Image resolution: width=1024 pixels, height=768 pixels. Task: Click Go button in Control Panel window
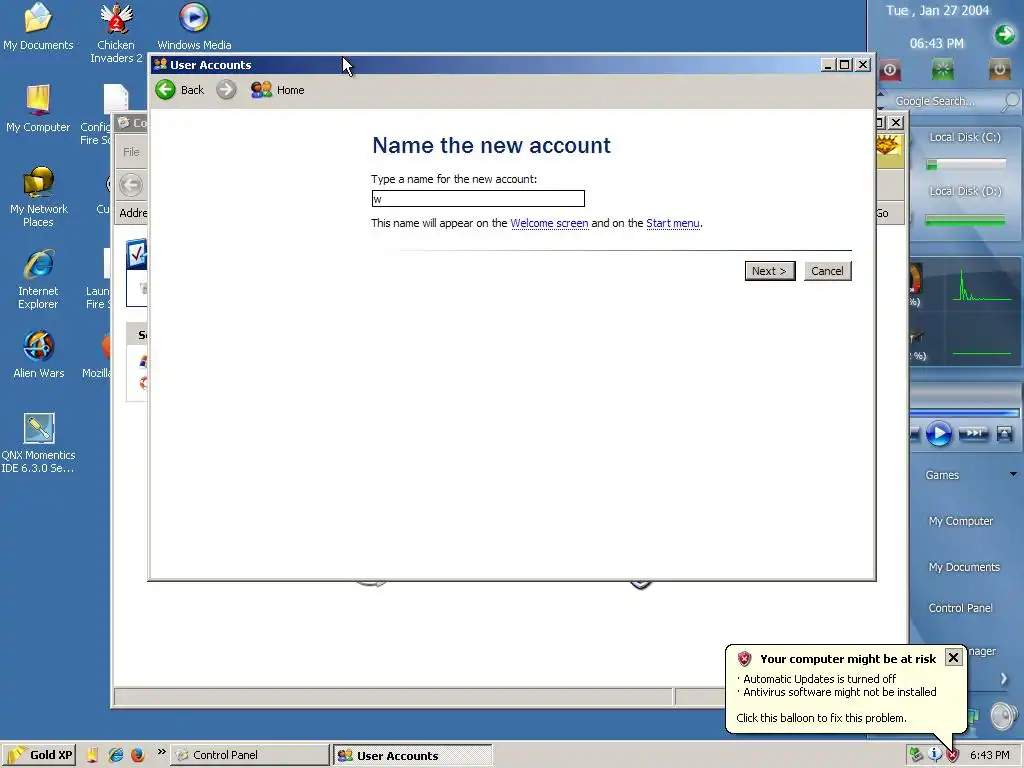(882, 214)
